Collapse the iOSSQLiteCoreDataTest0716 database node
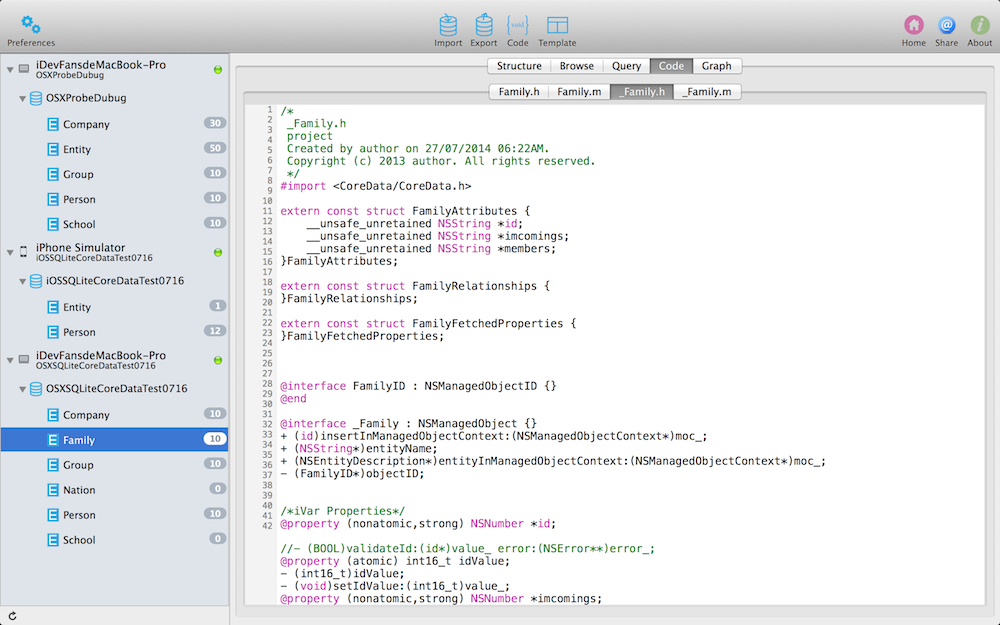Screen dimensions: 1000x625 pyautogui.click(x=22, y=281)
